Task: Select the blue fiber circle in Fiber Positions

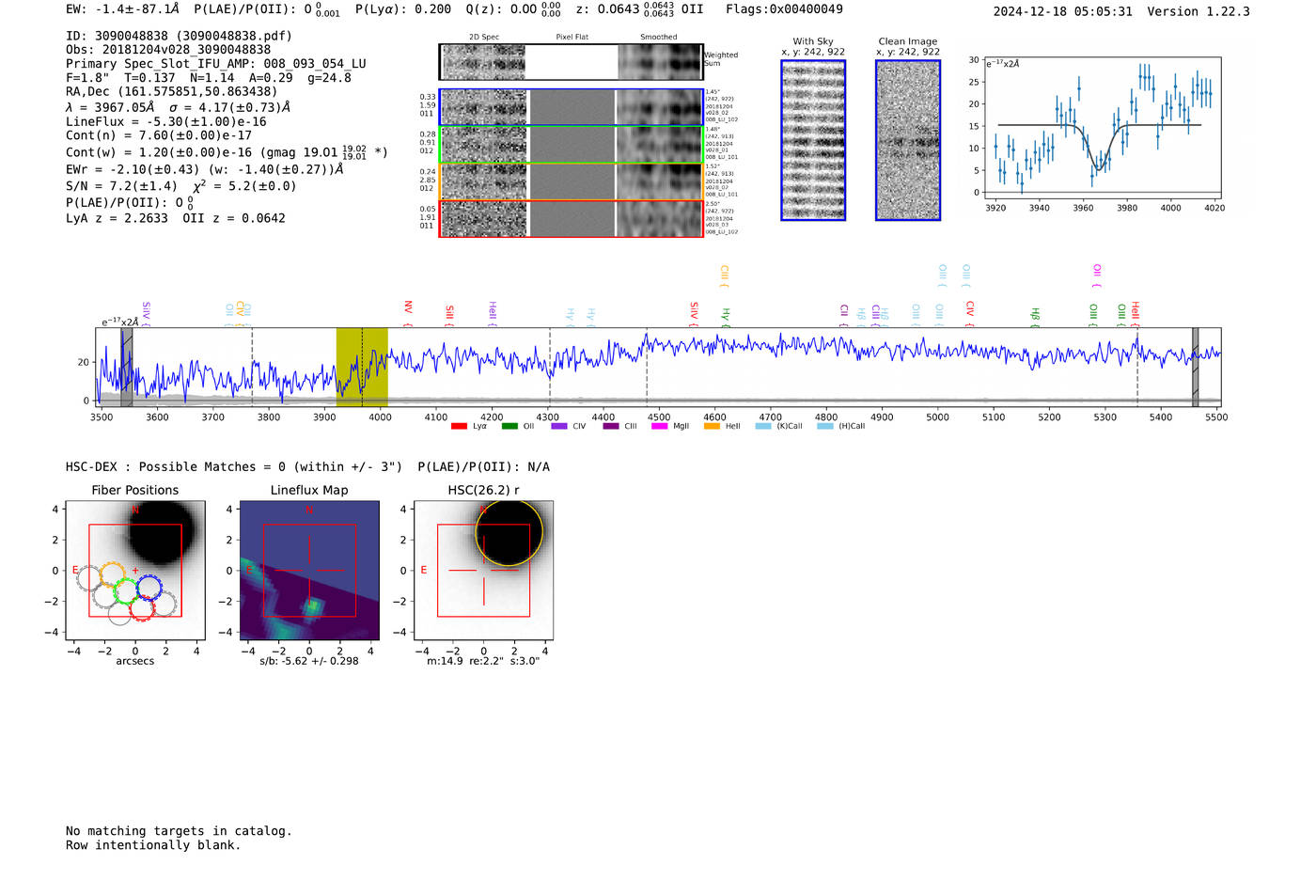Action: click(x=149, y=588)
